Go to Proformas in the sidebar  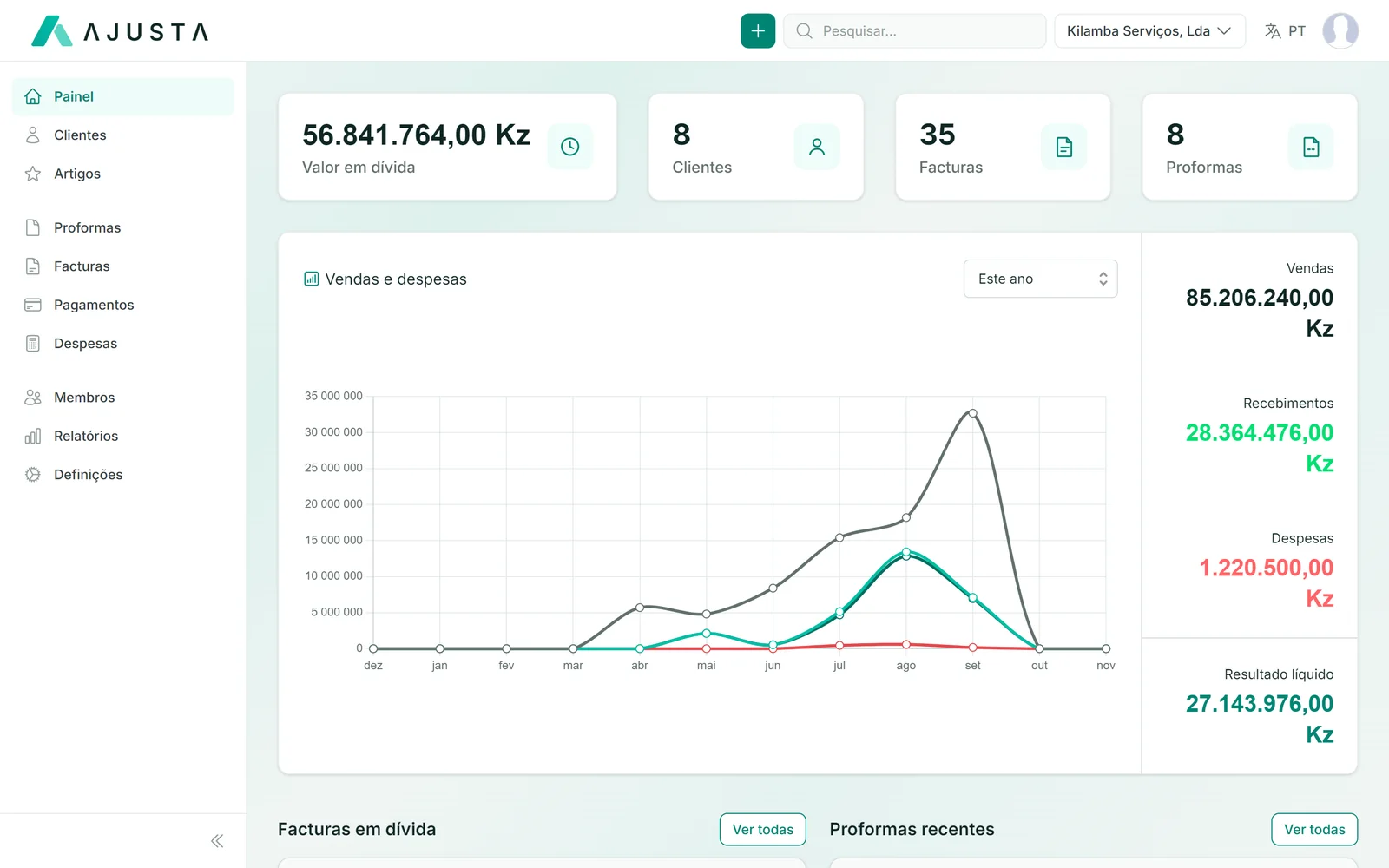coord(122,227)
